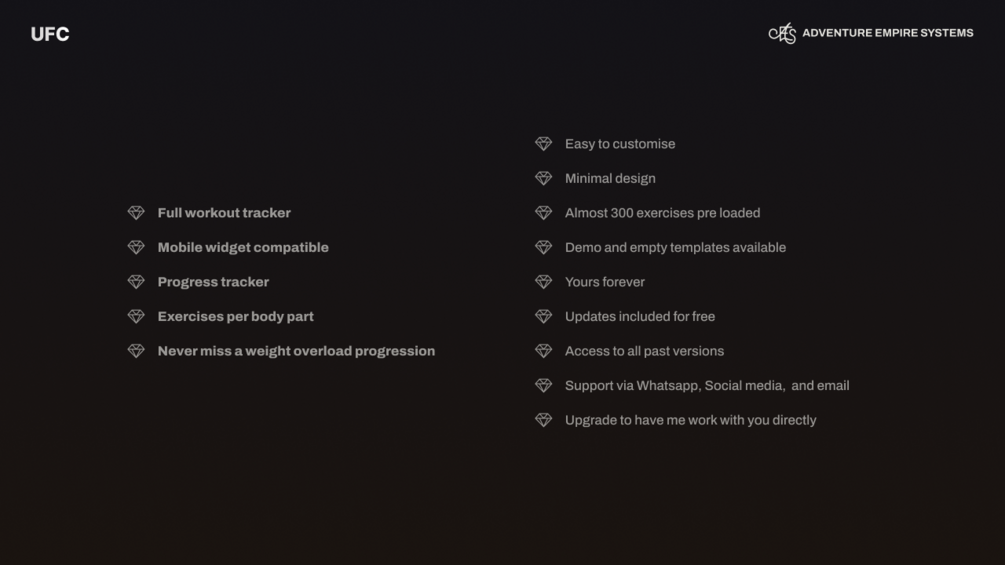
Task: Click the UFC title in the corner
Action: tap(50, 34)
